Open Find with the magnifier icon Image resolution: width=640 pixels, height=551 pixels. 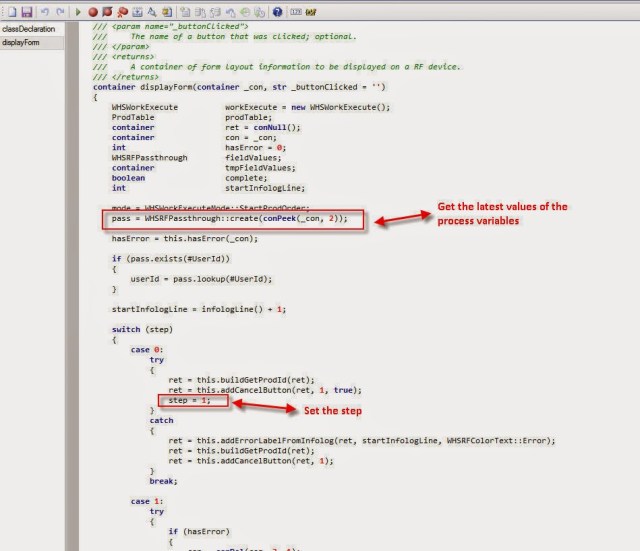pyautogui.click(x=151, y=11)
